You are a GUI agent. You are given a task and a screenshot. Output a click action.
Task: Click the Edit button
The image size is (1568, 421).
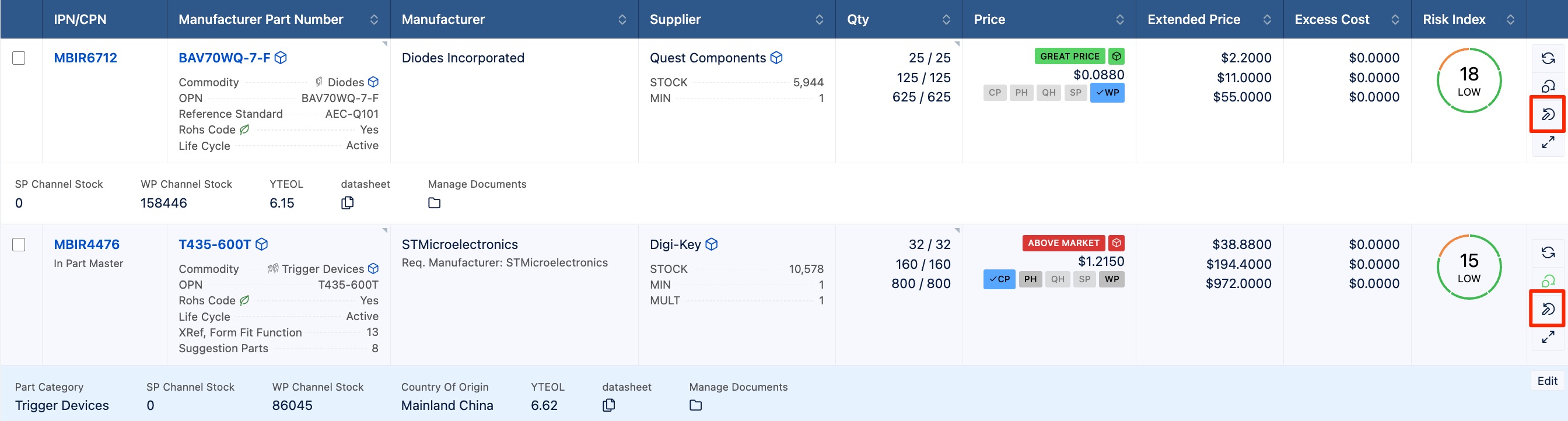click(1548, 381)
